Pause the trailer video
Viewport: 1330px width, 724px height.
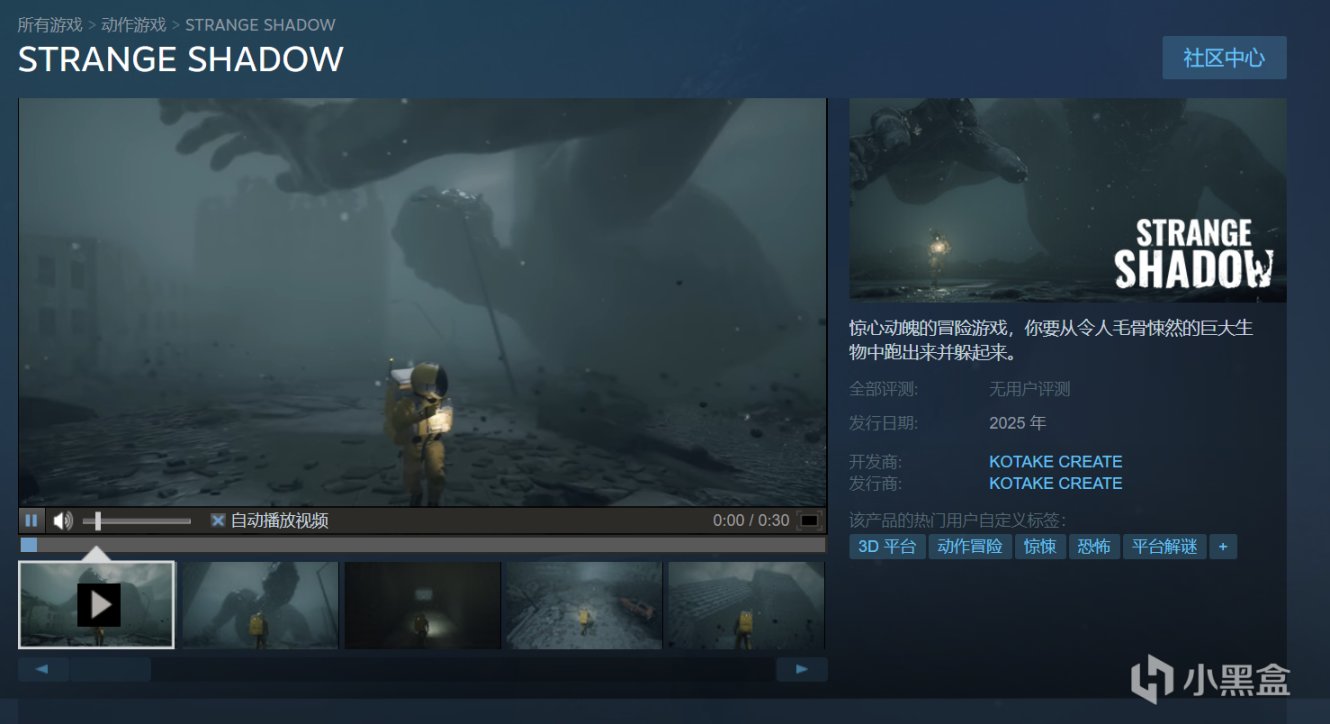coord(31,520)
